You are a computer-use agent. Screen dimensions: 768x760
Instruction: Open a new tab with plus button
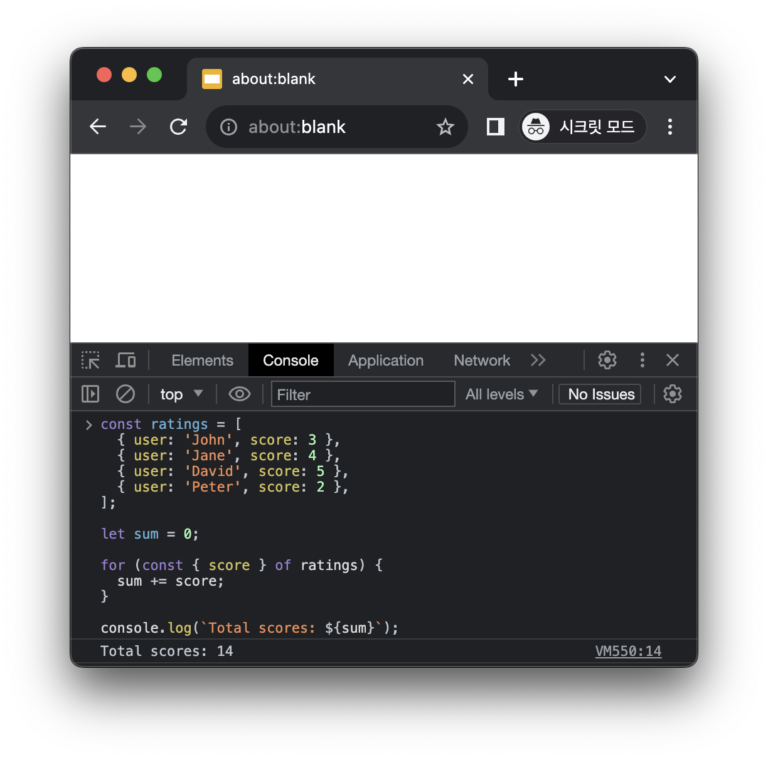coord(515,79)
